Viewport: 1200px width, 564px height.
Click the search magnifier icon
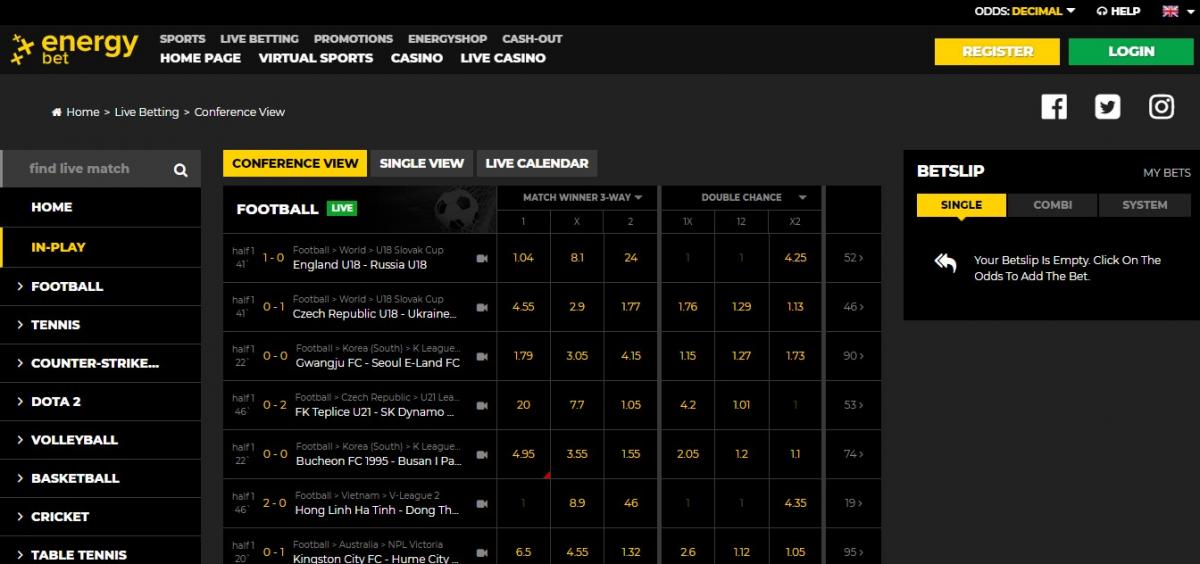point(180,170)
